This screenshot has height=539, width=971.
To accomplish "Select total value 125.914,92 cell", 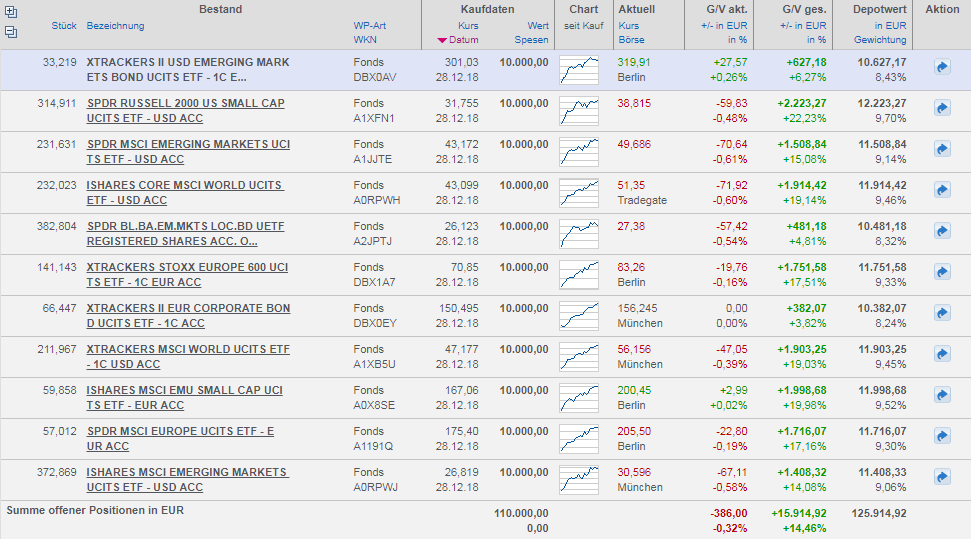I will click(x=879, y=514).
